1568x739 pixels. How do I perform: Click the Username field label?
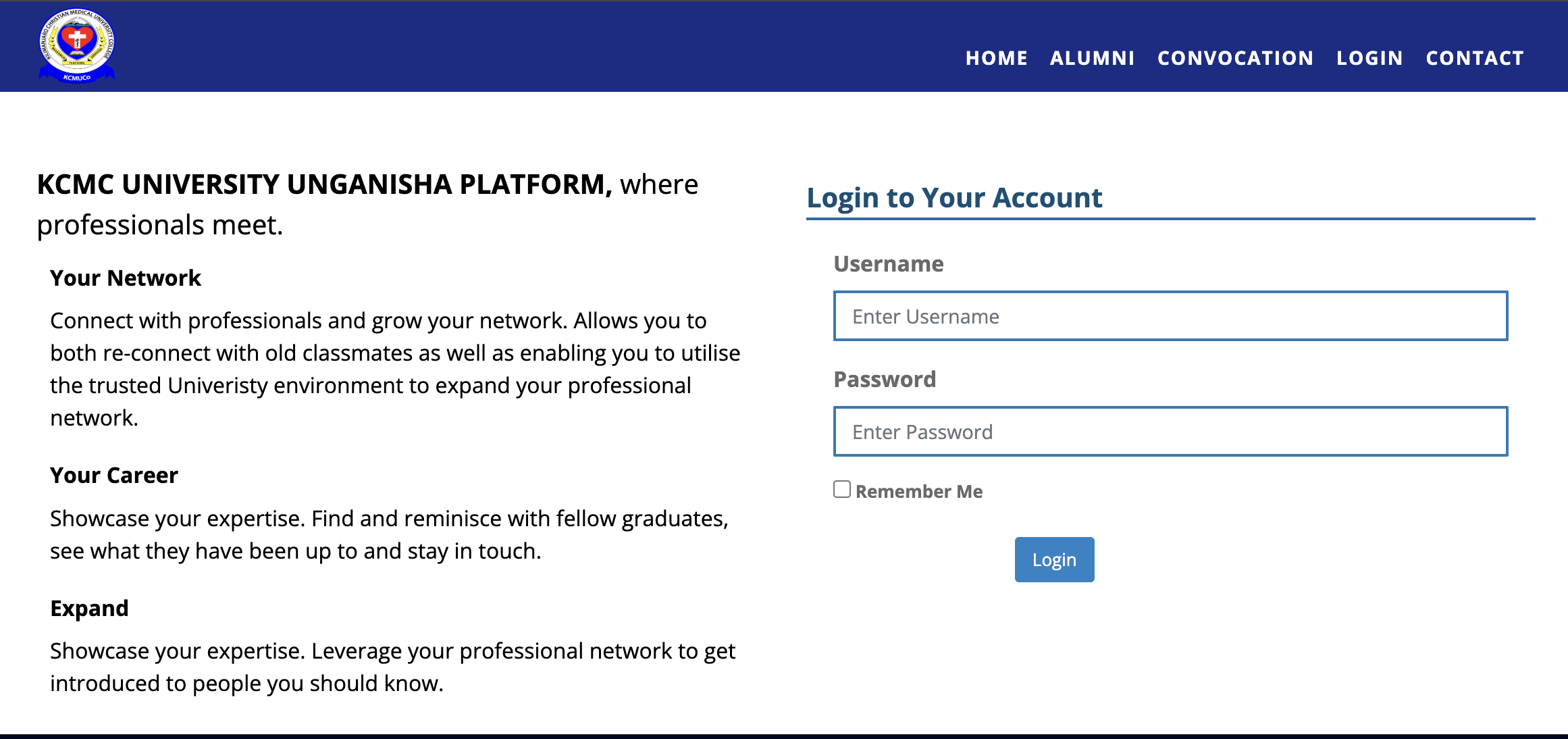889,264
